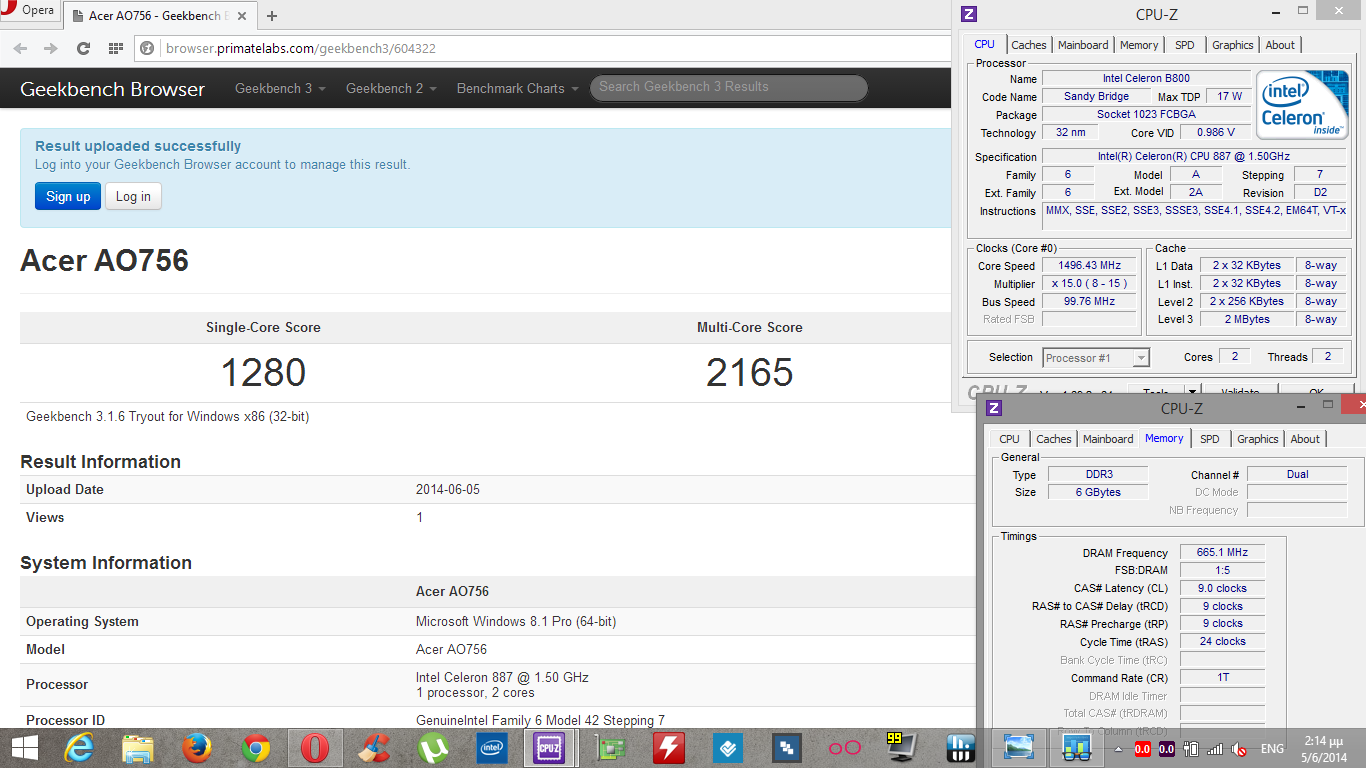Launch Firefox from the taskbar
This screenshot has height=768, width=1366.
click(197, 747)
